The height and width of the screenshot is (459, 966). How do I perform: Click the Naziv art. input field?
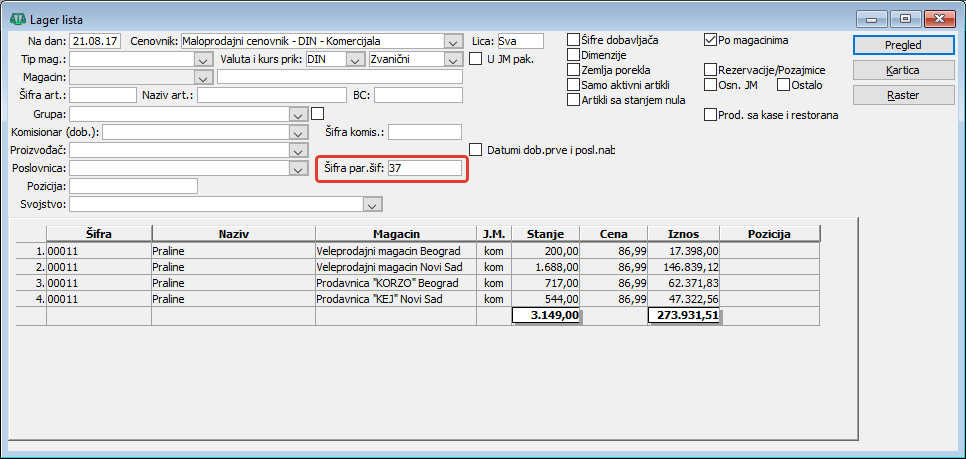coord(272,95)
